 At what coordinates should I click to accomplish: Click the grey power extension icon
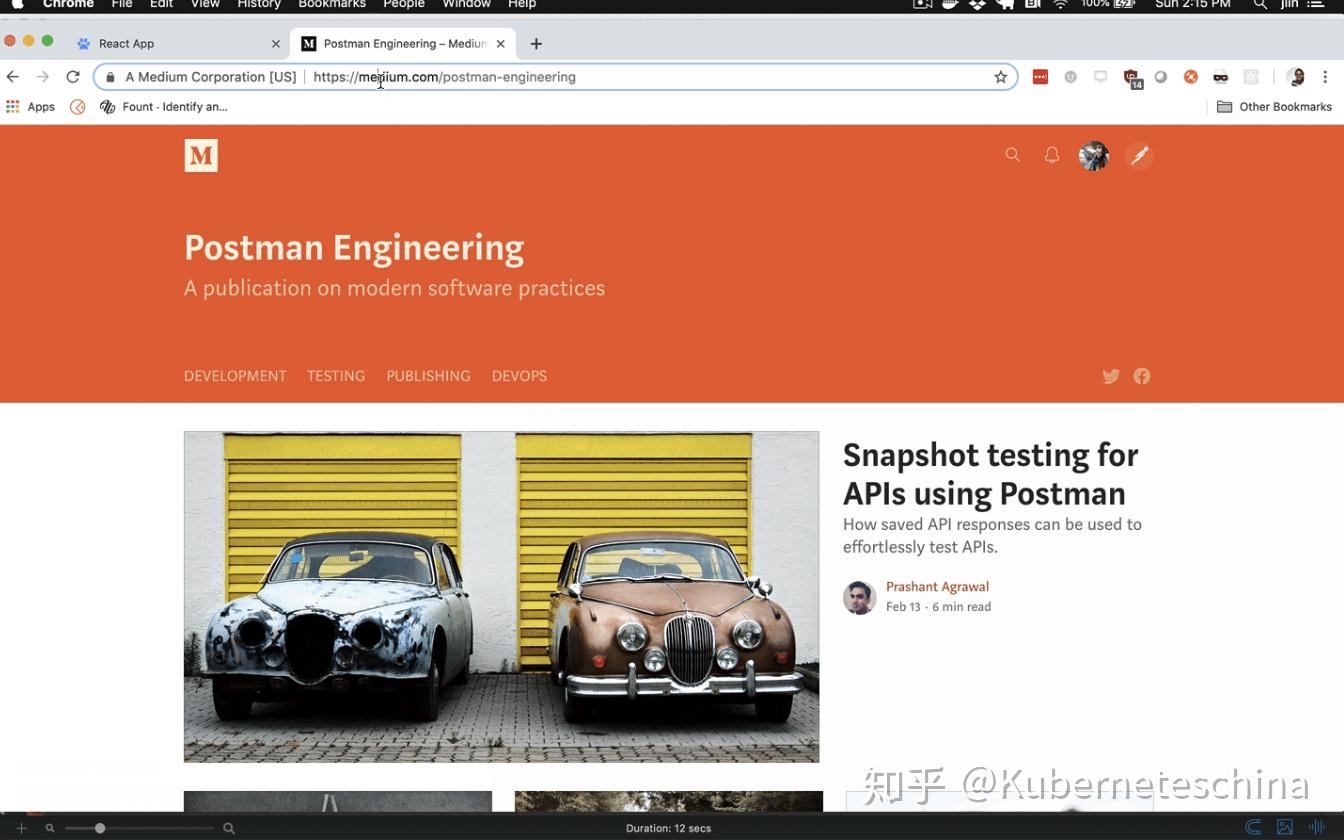point(1070,77)
